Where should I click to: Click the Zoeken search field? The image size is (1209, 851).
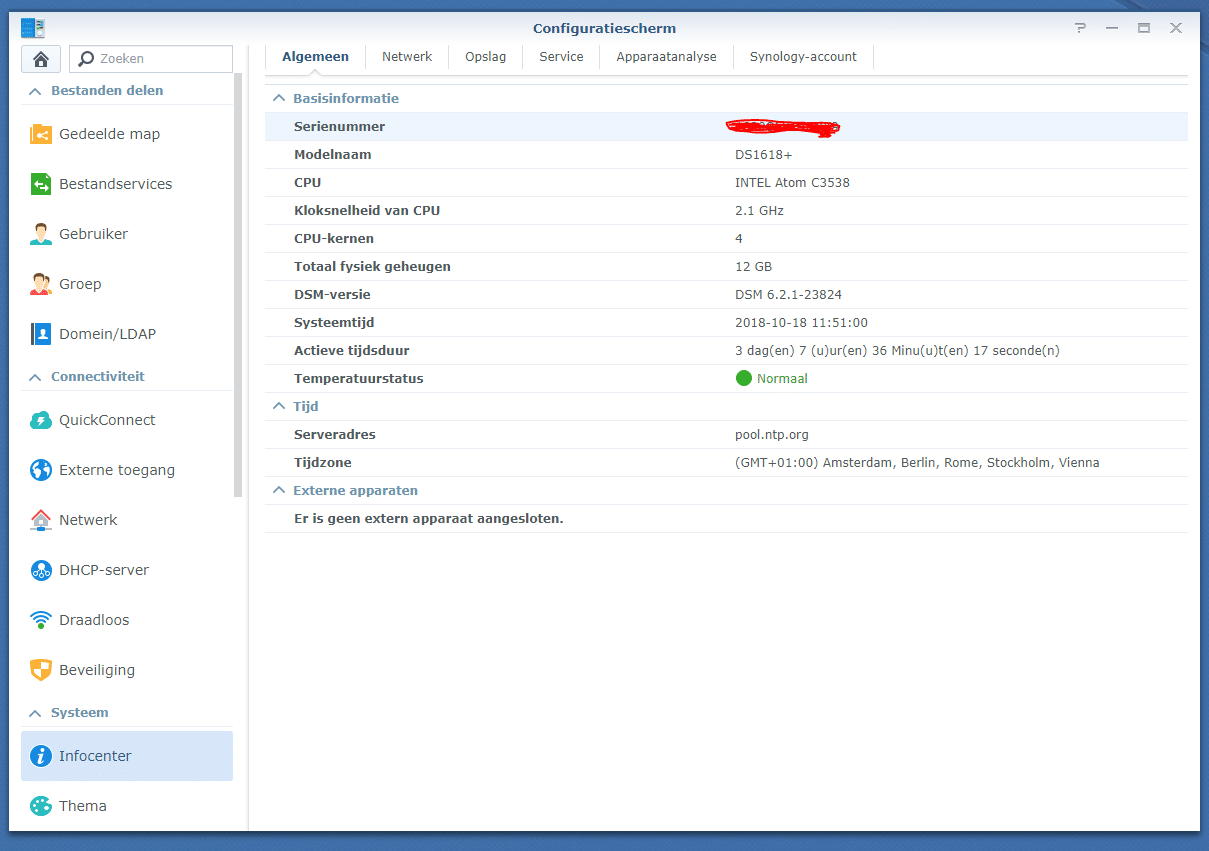(x=150, y=59)
